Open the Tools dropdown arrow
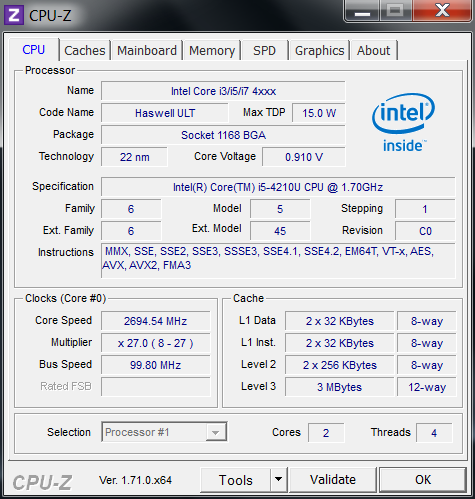The height and width of the screenshot is (499, 475). (278, 480)
